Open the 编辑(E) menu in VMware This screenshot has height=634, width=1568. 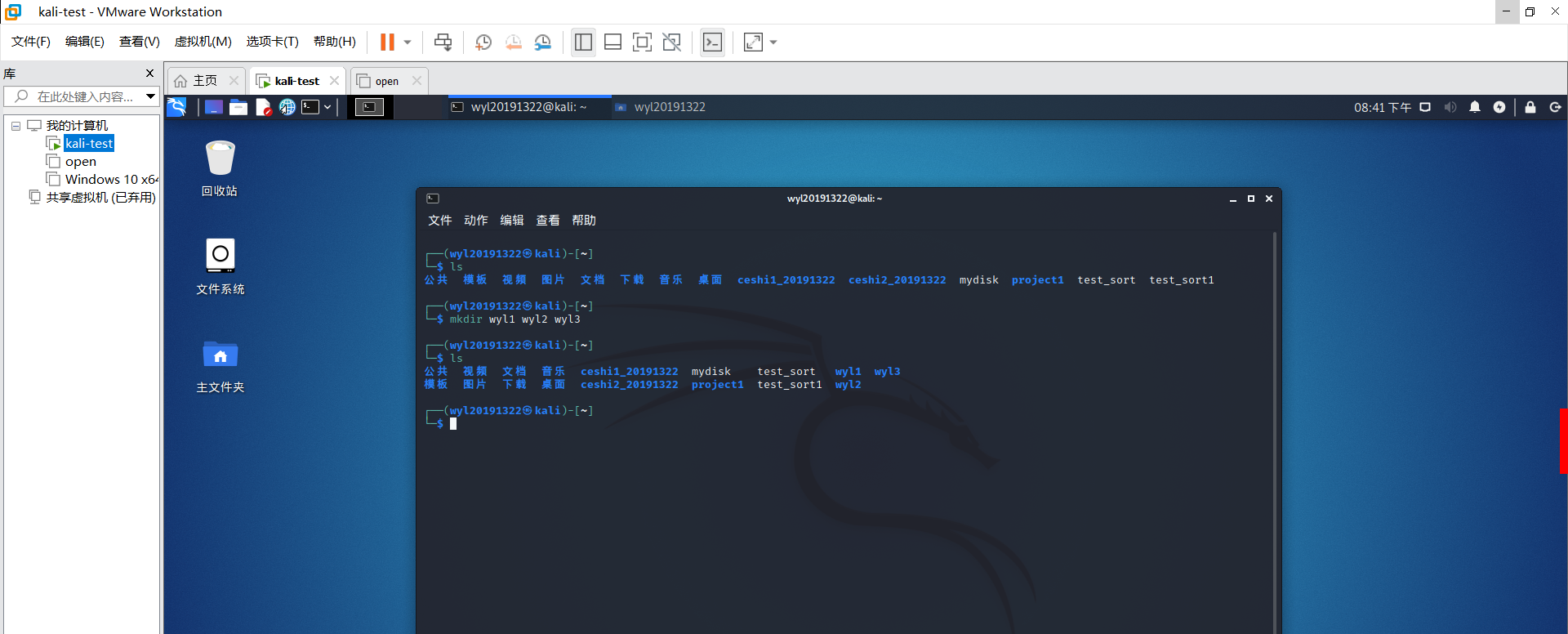85,42
